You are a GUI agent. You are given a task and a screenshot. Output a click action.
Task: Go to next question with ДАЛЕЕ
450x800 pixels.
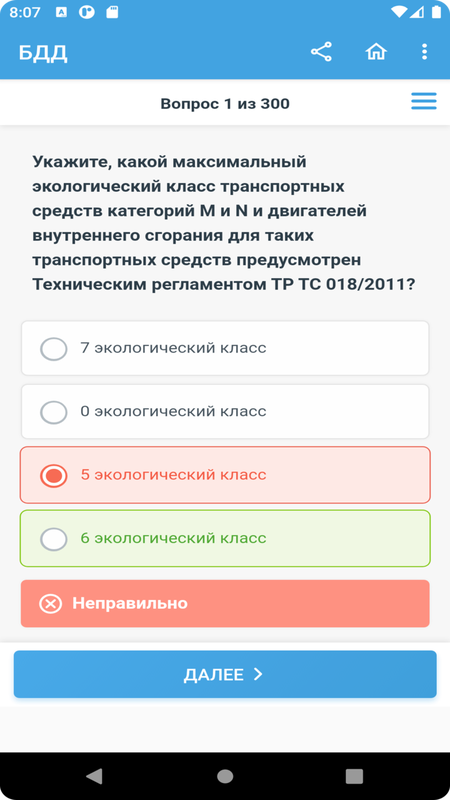225,674
